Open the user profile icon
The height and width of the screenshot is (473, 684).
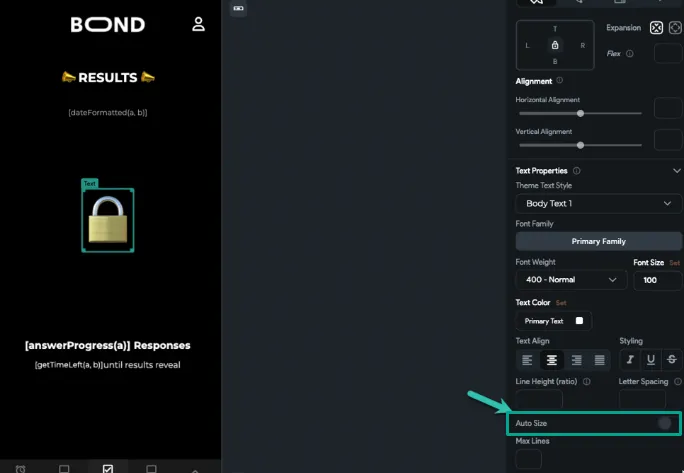coord(198,24)
